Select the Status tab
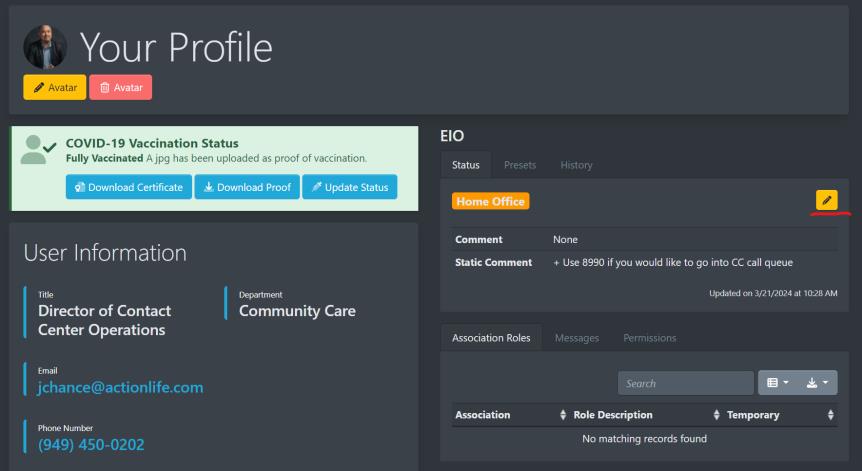 click(465, 165)
